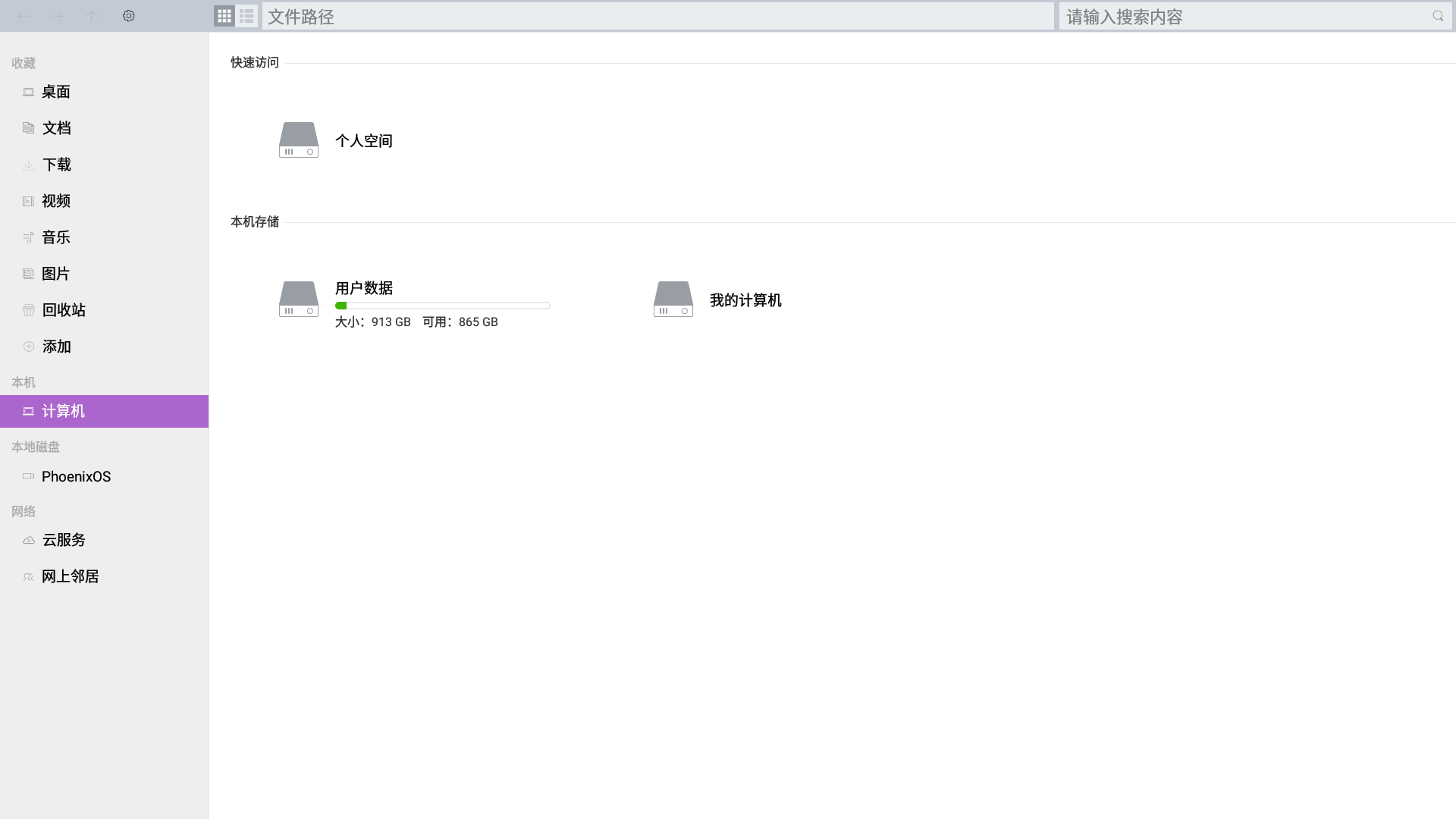Click the 计算机 monitor icon
Image resolution: width=1456 pixels, height=819 pixels.
tap(28, 411)
